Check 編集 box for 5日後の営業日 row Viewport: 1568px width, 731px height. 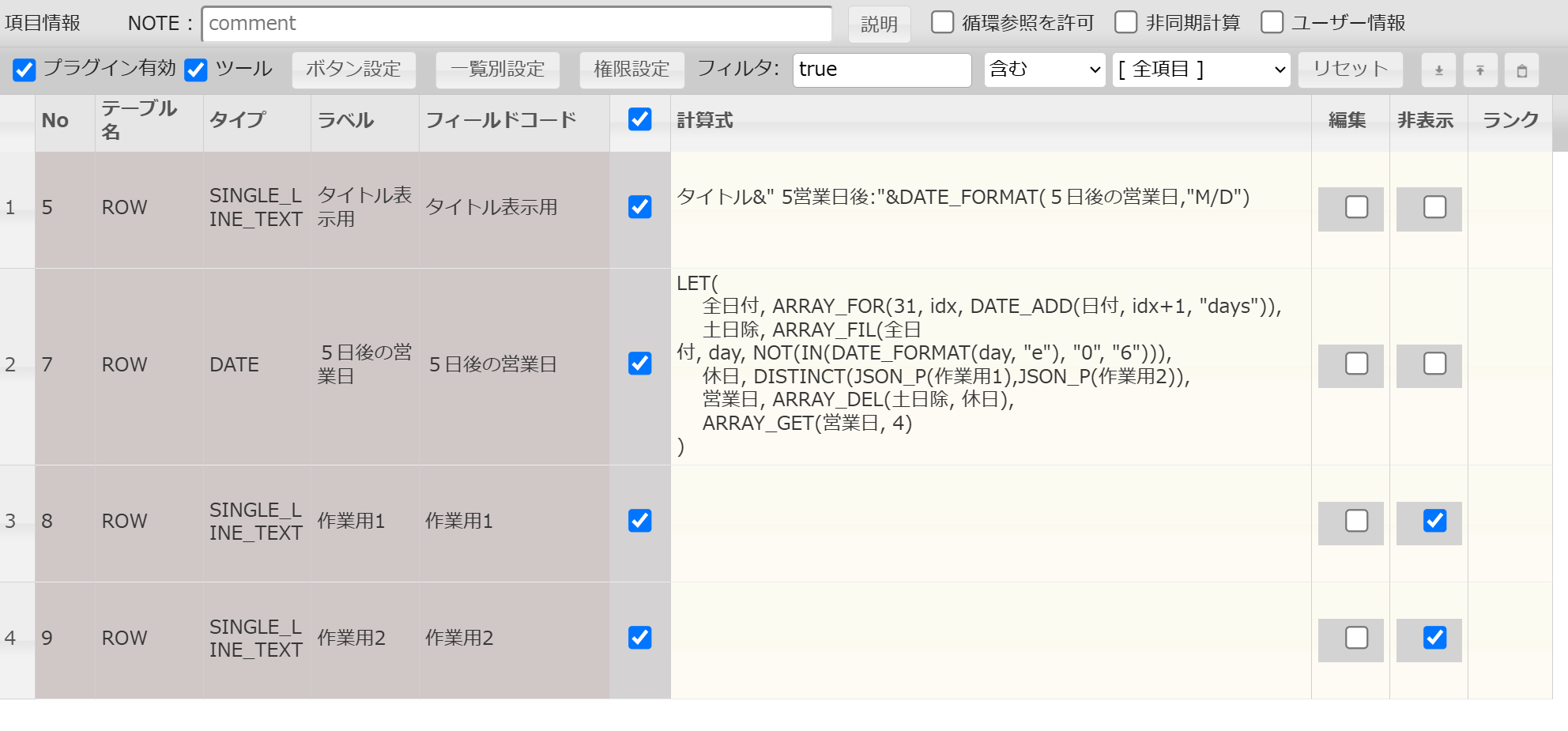pyautogui.click(x=1357, y=364)
